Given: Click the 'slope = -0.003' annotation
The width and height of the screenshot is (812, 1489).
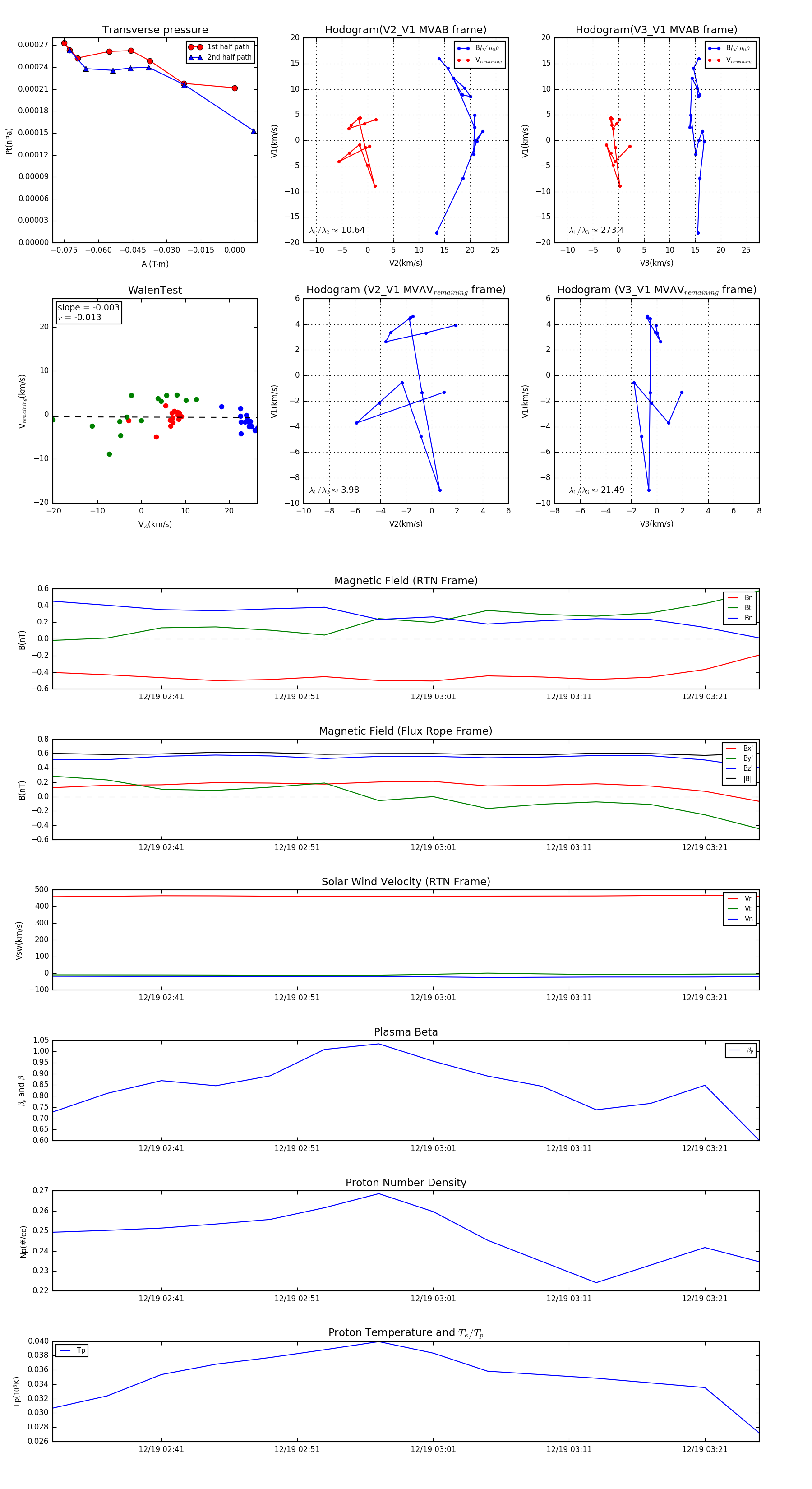Looking at the screenshot, I should coord(88,308).
